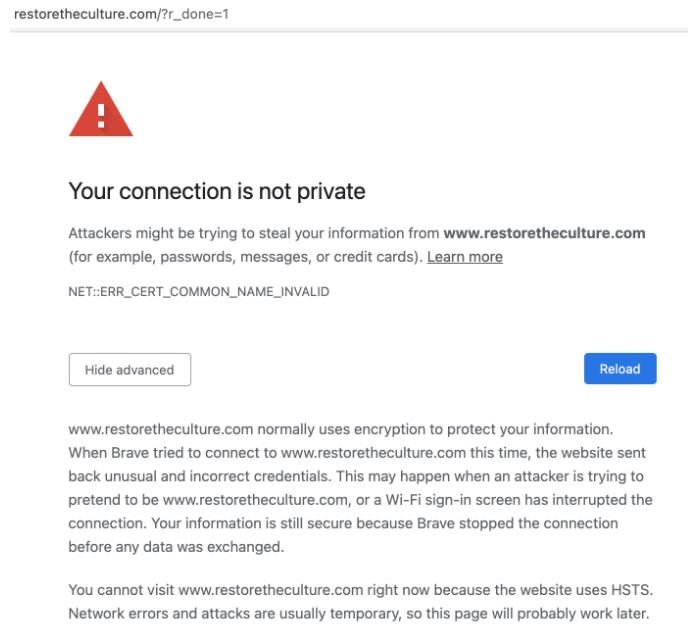The image size is (688, 638).
Task: Reload the page with the Reload button
Action: click(619, 369)
